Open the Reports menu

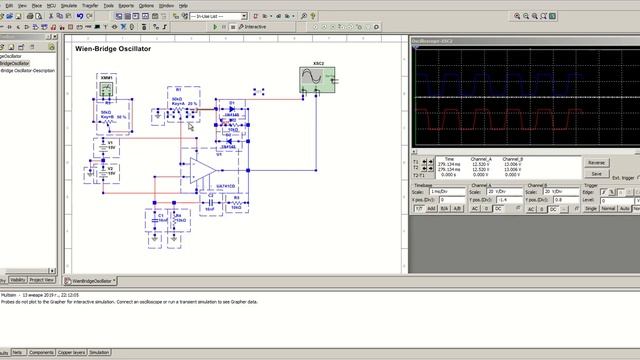[126, 6]
